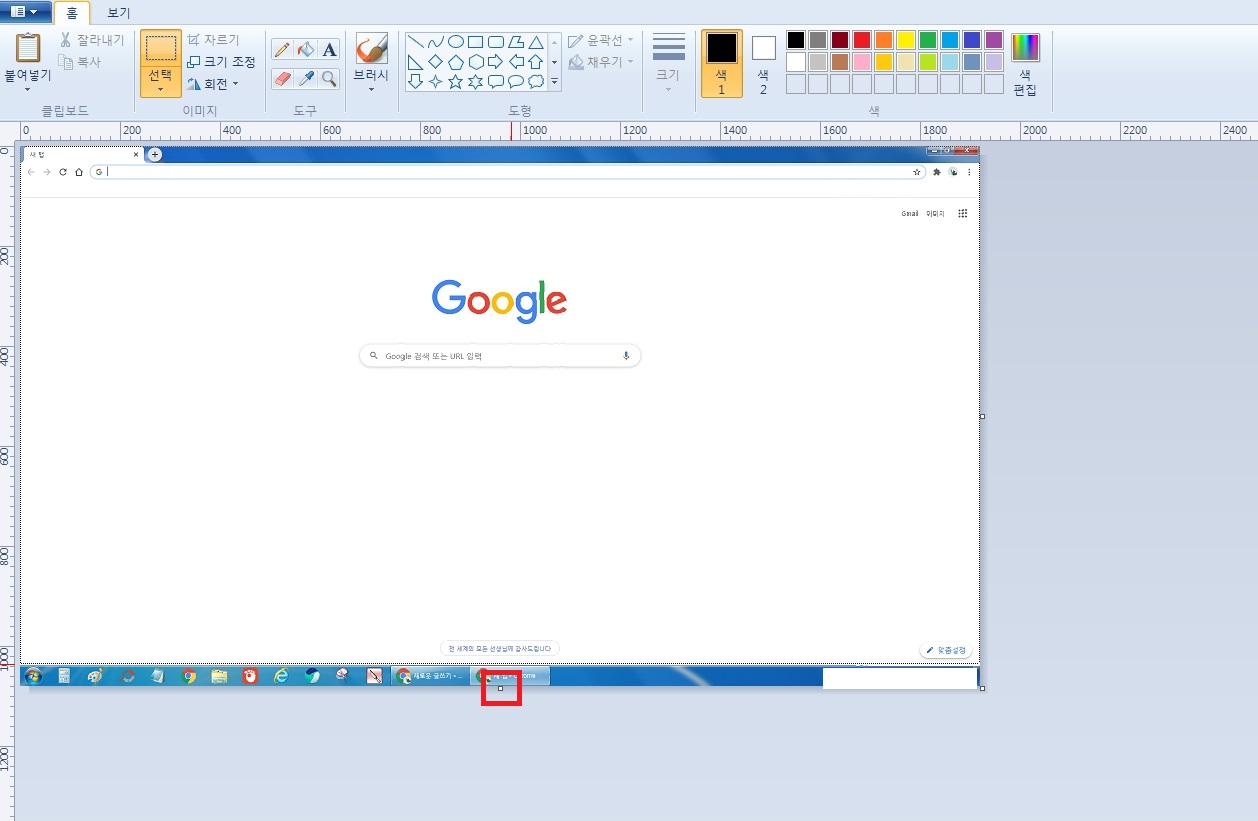Choose the Diamond shape
The width and height of the screenshot is (1258, 821).
click(435, 62)
